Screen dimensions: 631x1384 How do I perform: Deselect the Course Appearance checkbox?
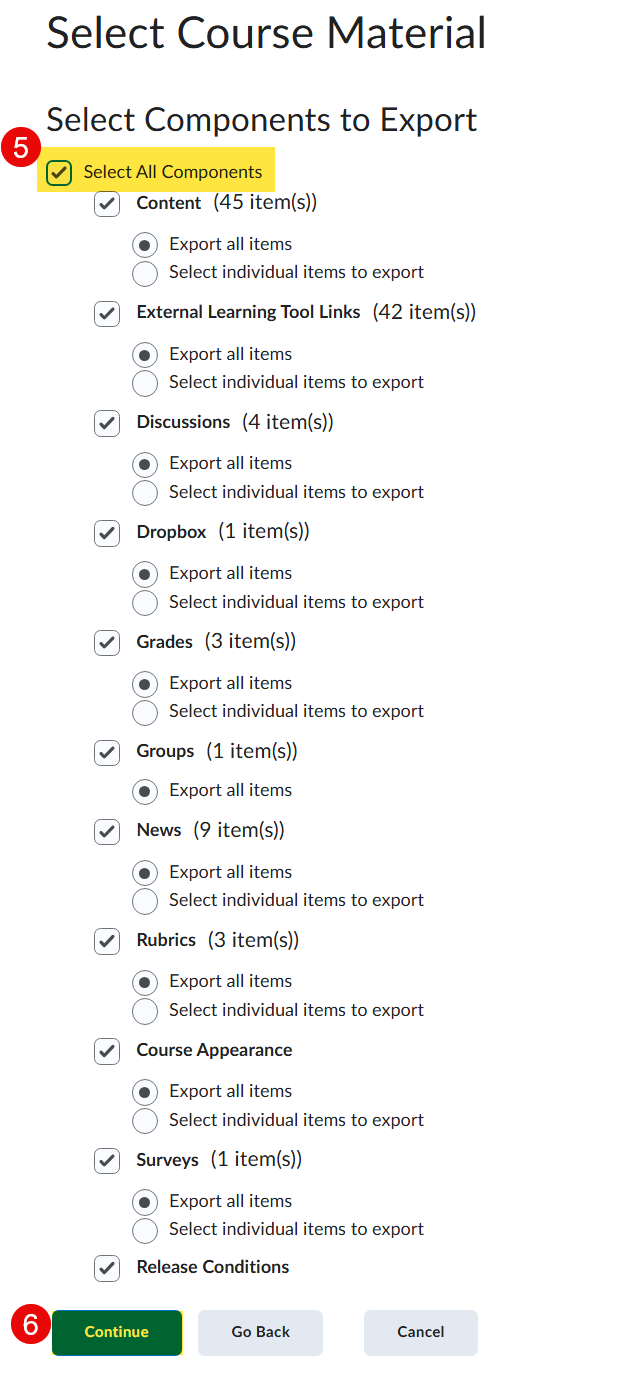[107, 1051]
